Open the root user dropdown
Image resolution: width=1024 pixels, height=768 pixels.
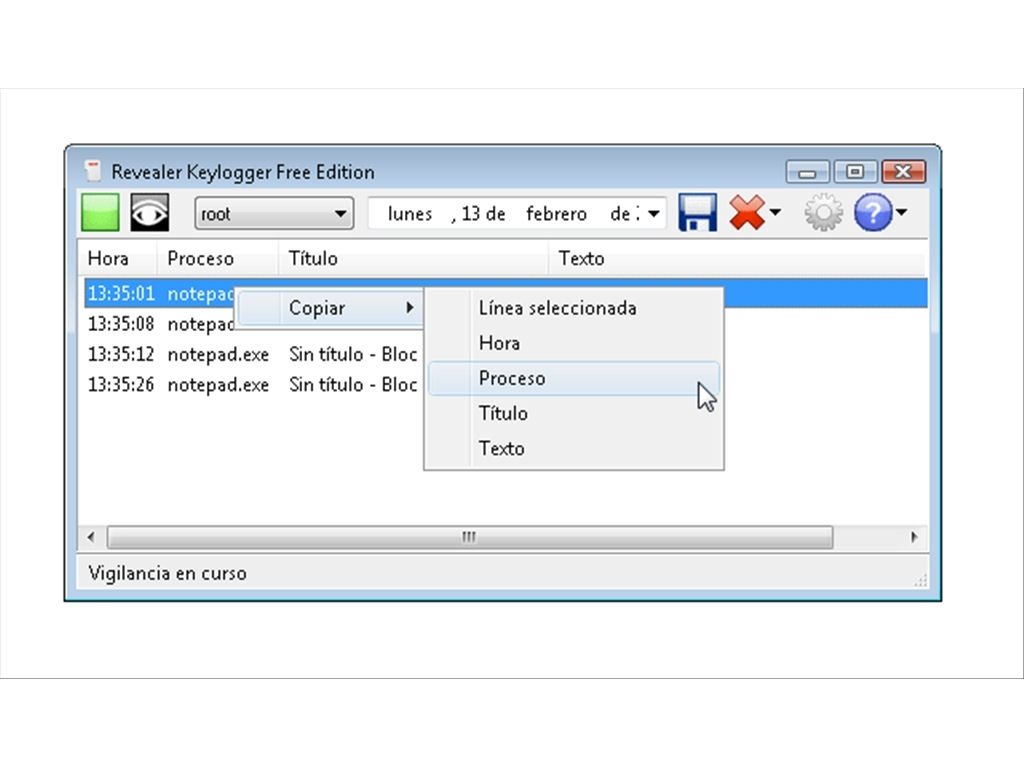click(274, 214)
